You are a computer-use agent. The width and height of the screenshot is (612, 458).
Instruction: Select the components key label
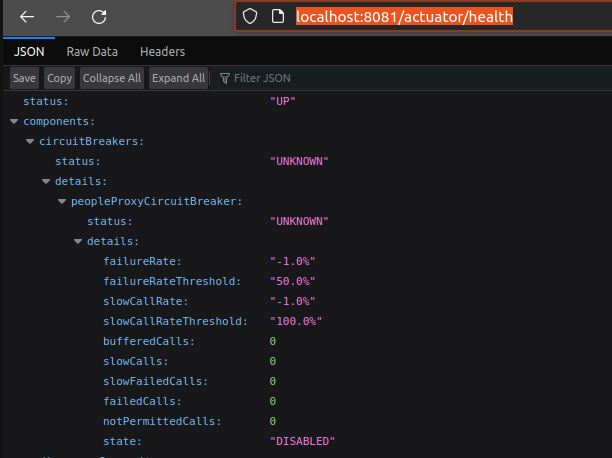[x=59, y=121]
